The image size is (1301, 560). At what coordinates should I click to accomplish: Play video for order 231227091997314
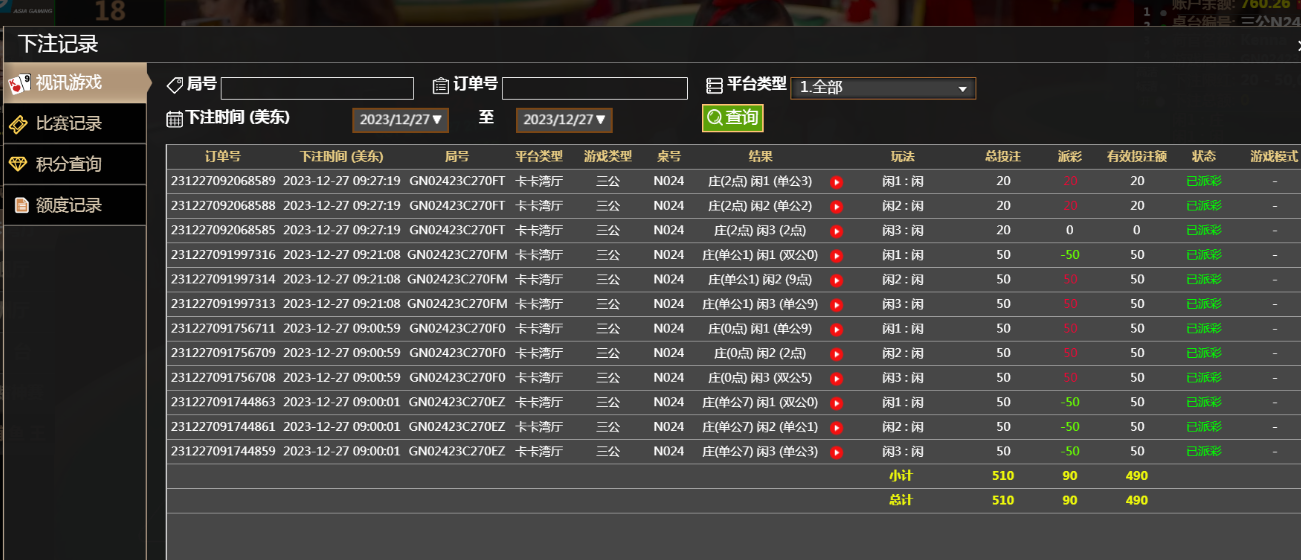tap(837, 280)
